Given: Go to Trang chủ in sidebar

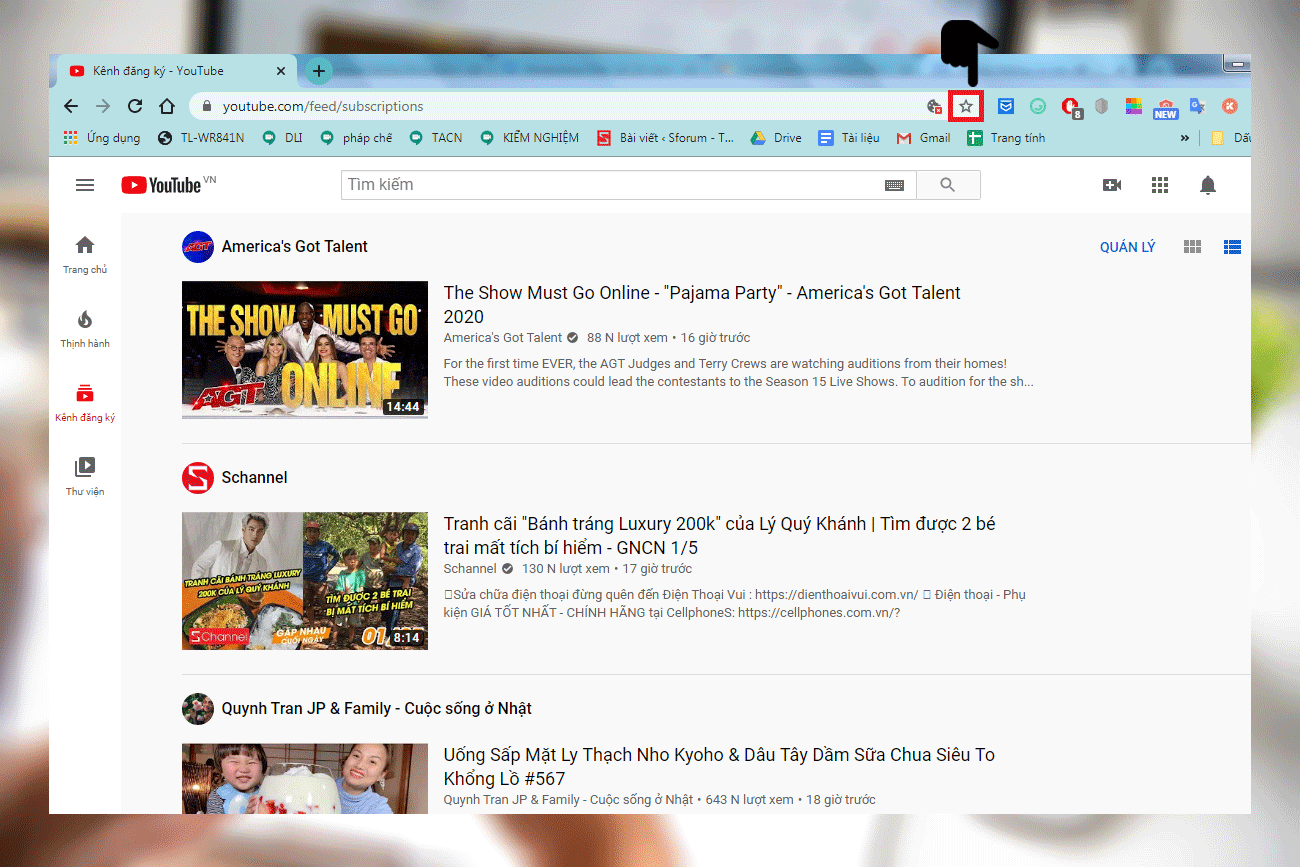Looking at the screenshot, I should (85, 254).
